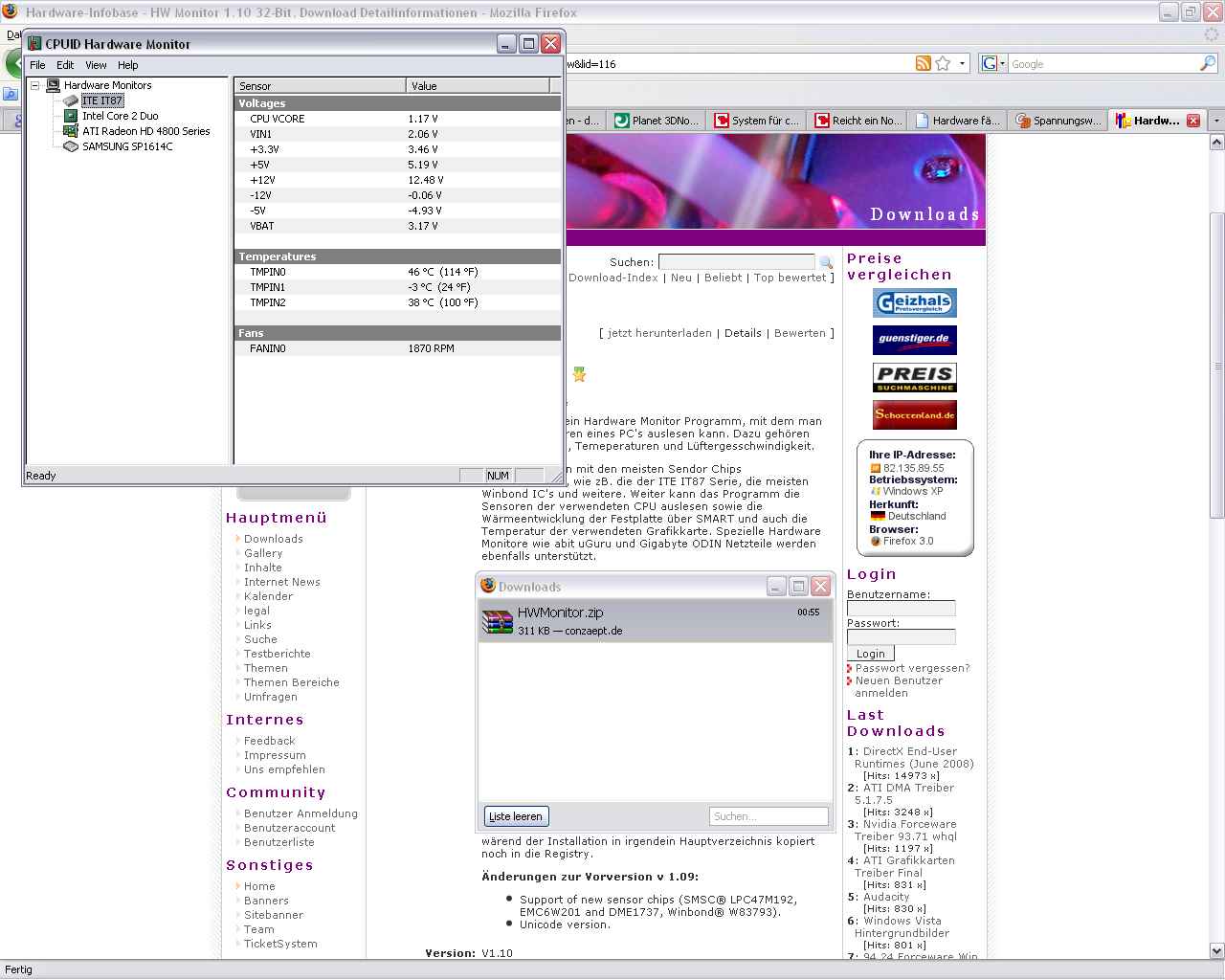1225x980 pixels.
Task: Open the Audacity last download link
Action: 886,897
